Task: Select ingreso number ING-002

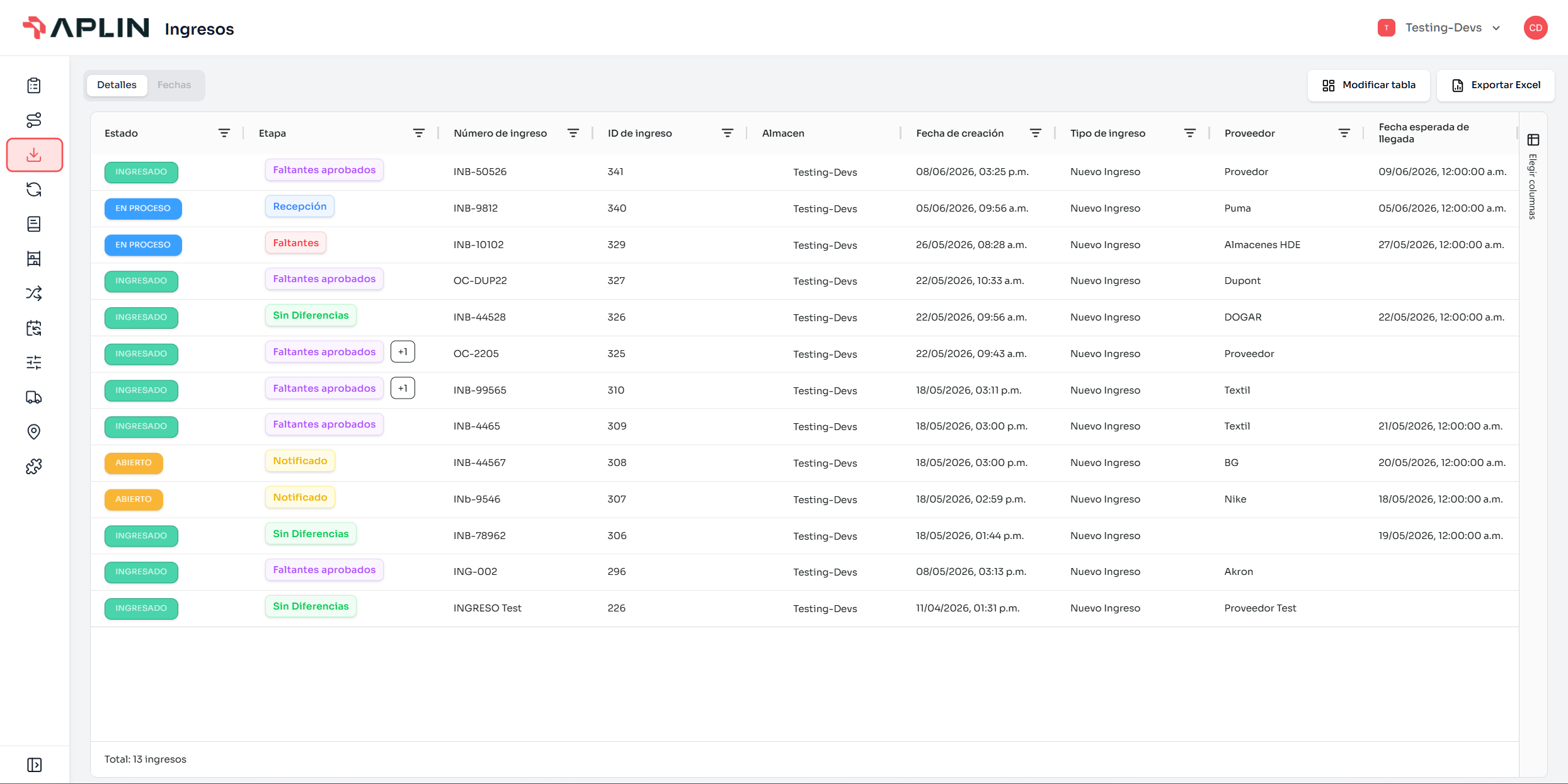Action: (x=476, y=572)
